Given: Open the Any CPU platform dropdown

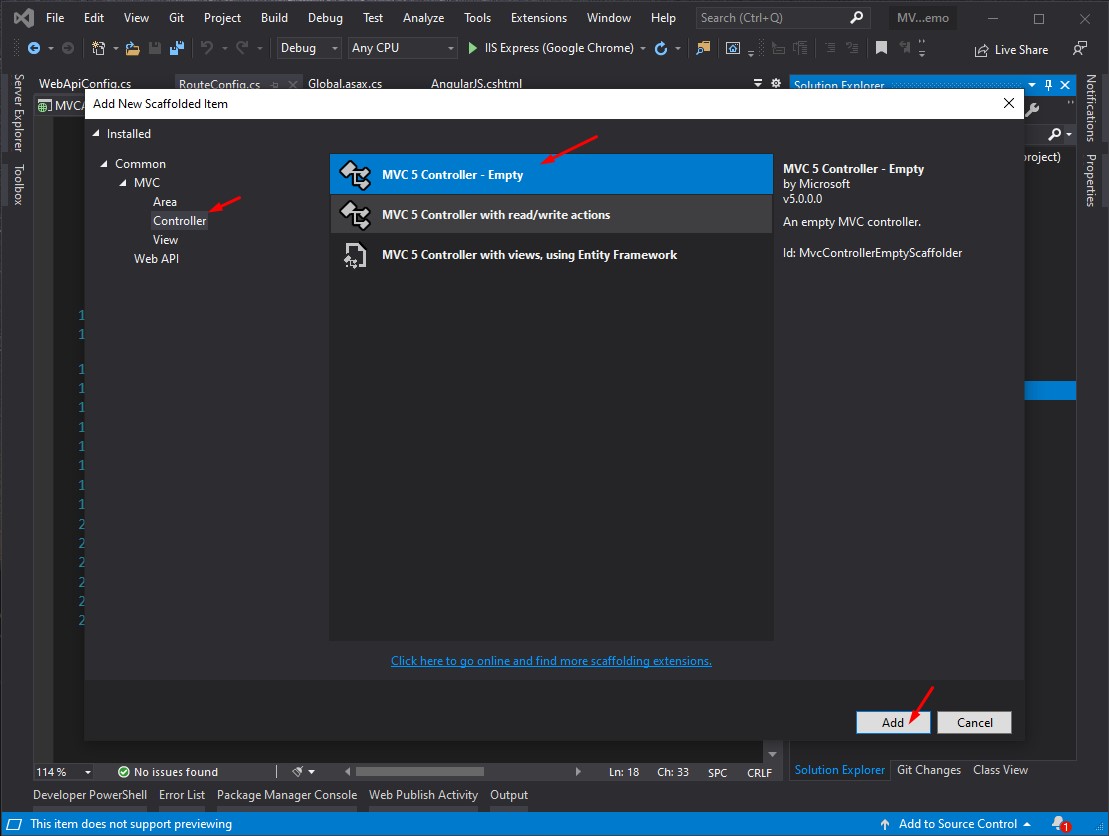Looking at the screenshot, I should 403,48.
